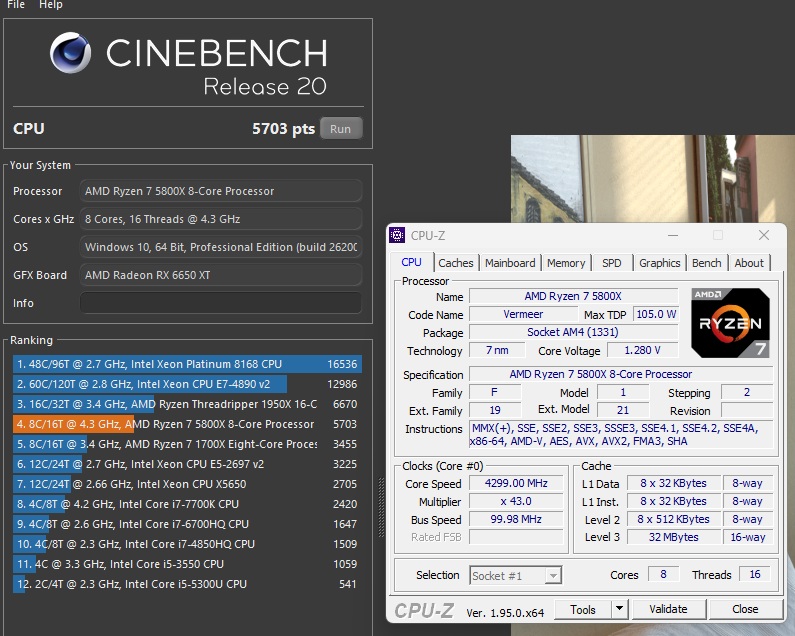Select ranking row Intel Core i5-5300U CPU

coord(187,584)
